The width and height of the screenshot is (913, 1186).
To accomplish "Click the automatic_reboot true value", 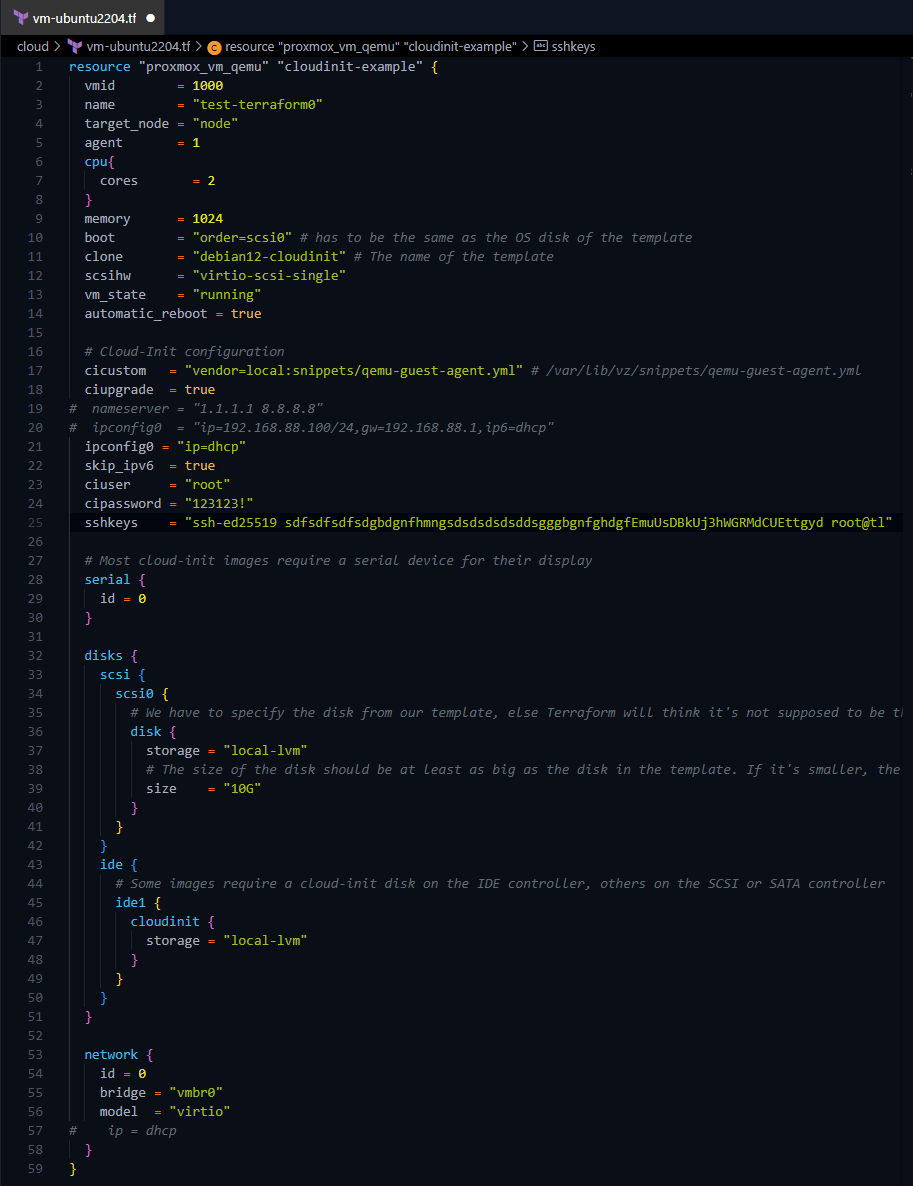I will (246, 314).
